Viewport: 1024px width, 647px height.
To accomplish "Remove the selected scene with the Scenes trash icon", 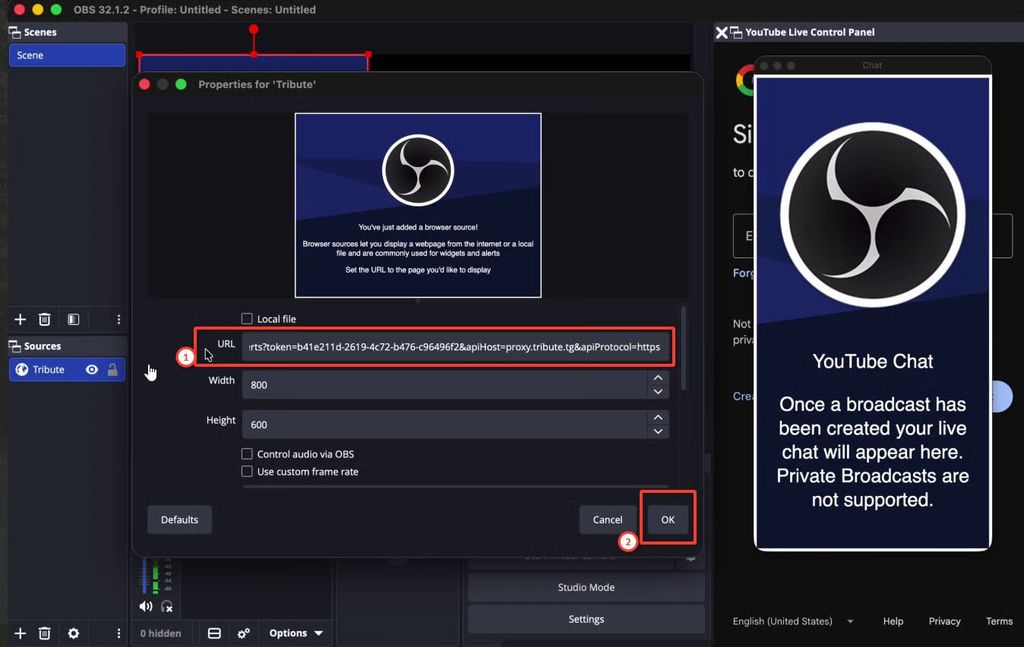I will click(x=44, y=319).
